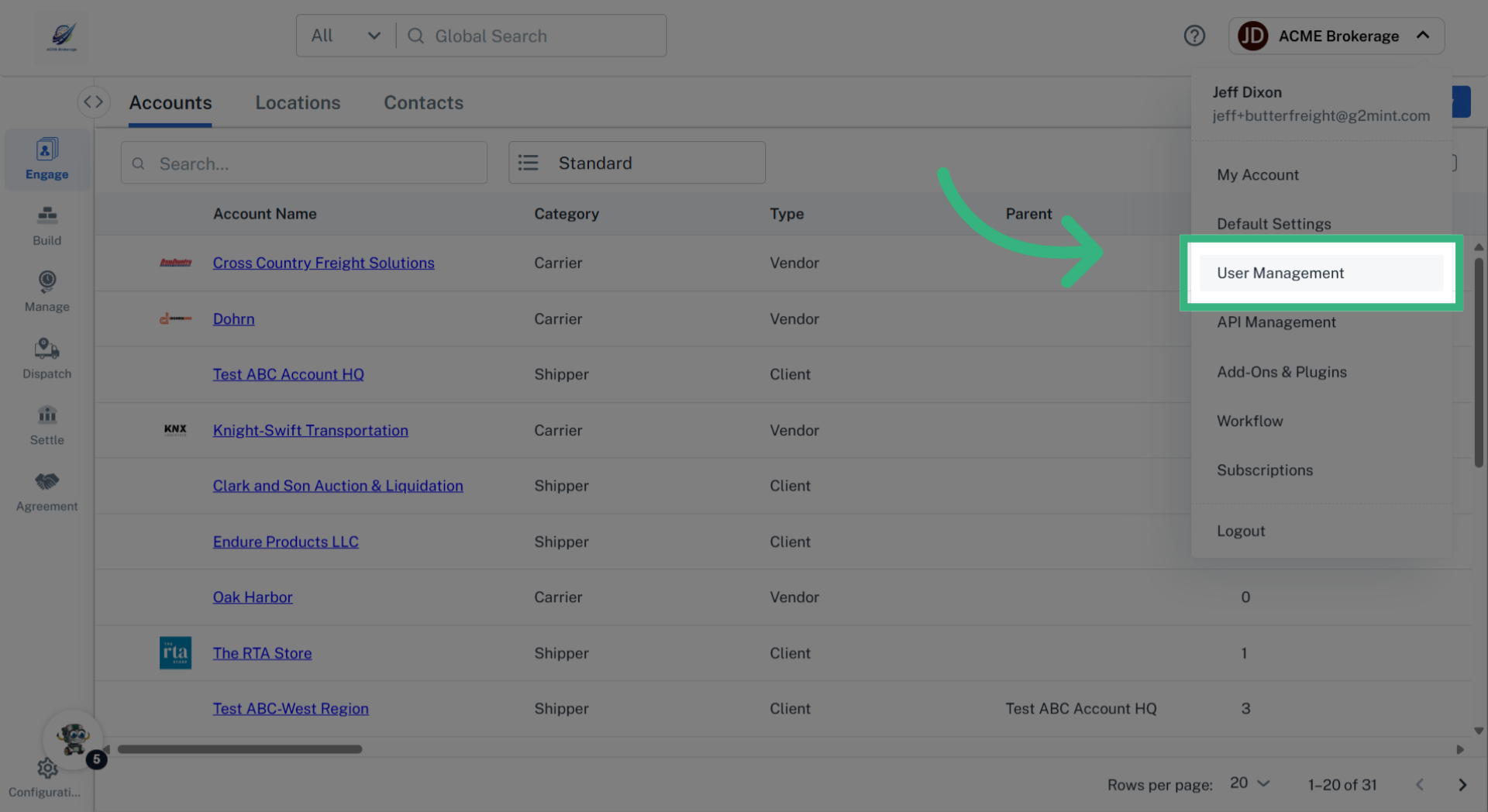Viewport: 1488px width, 812px height.
Task: Click the chatbot assistant avatar
Action: click(72, 738)
